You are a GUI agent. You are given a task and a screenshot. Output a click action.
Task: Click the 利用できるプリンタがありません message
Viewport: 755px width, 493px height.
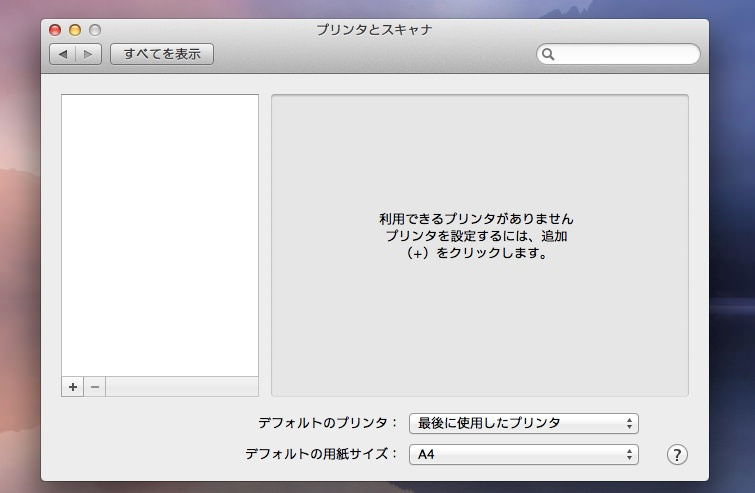coord(476,219)
